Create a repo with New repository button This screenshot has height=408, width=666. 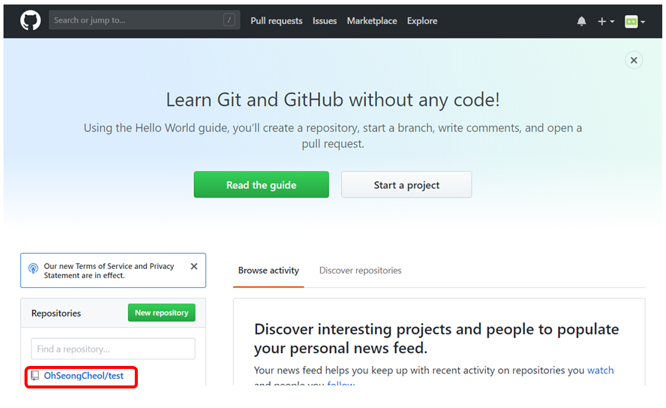coord(161,312)
